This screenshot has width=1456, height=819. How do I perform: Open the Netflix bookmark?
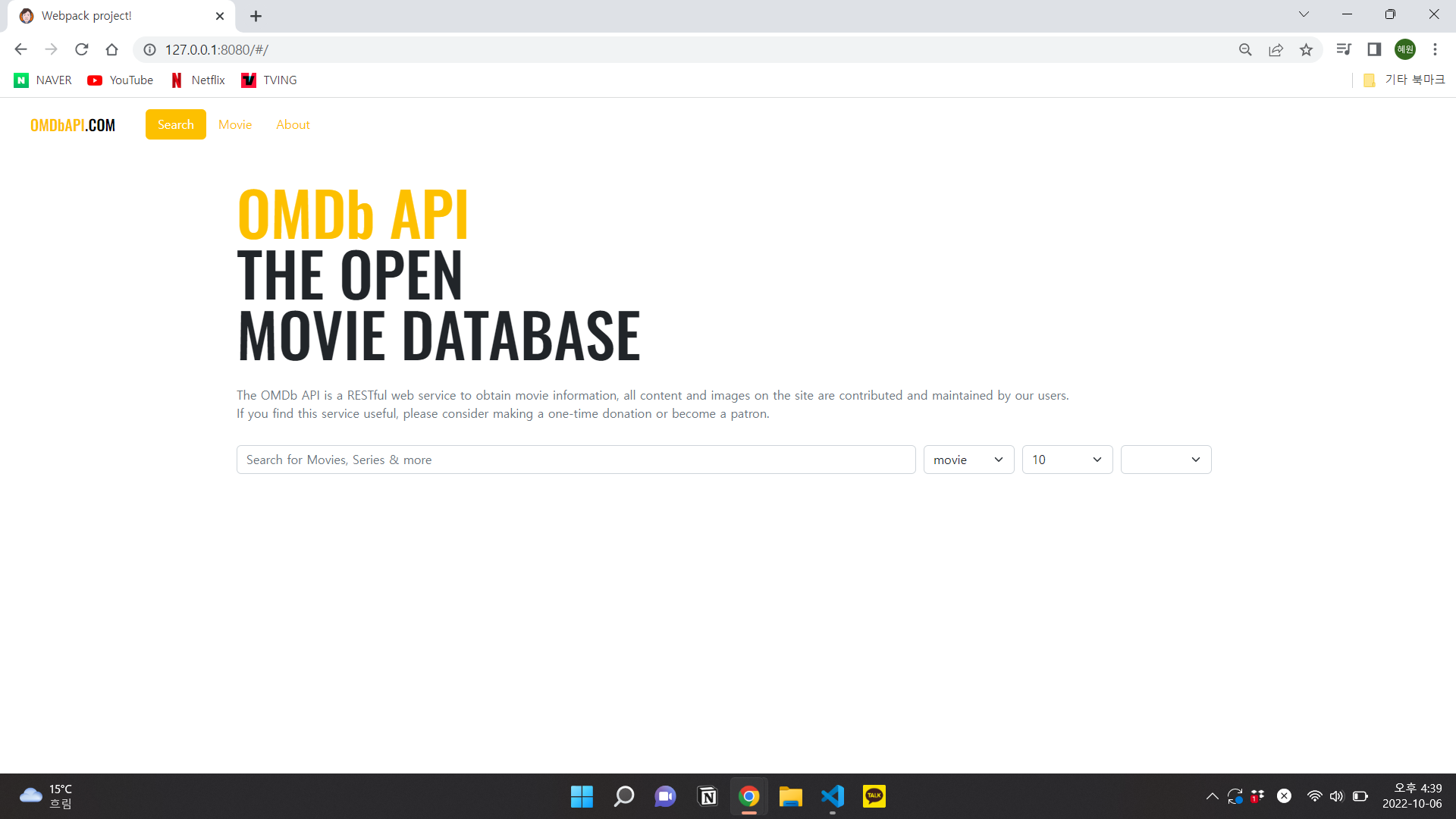198,80
